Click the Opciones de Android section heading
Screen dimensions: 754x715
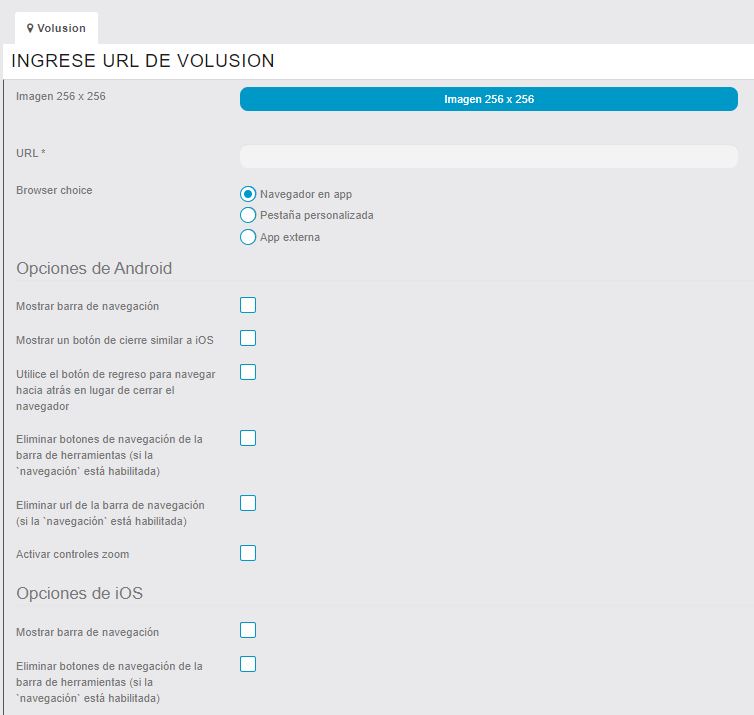point(94,268)
